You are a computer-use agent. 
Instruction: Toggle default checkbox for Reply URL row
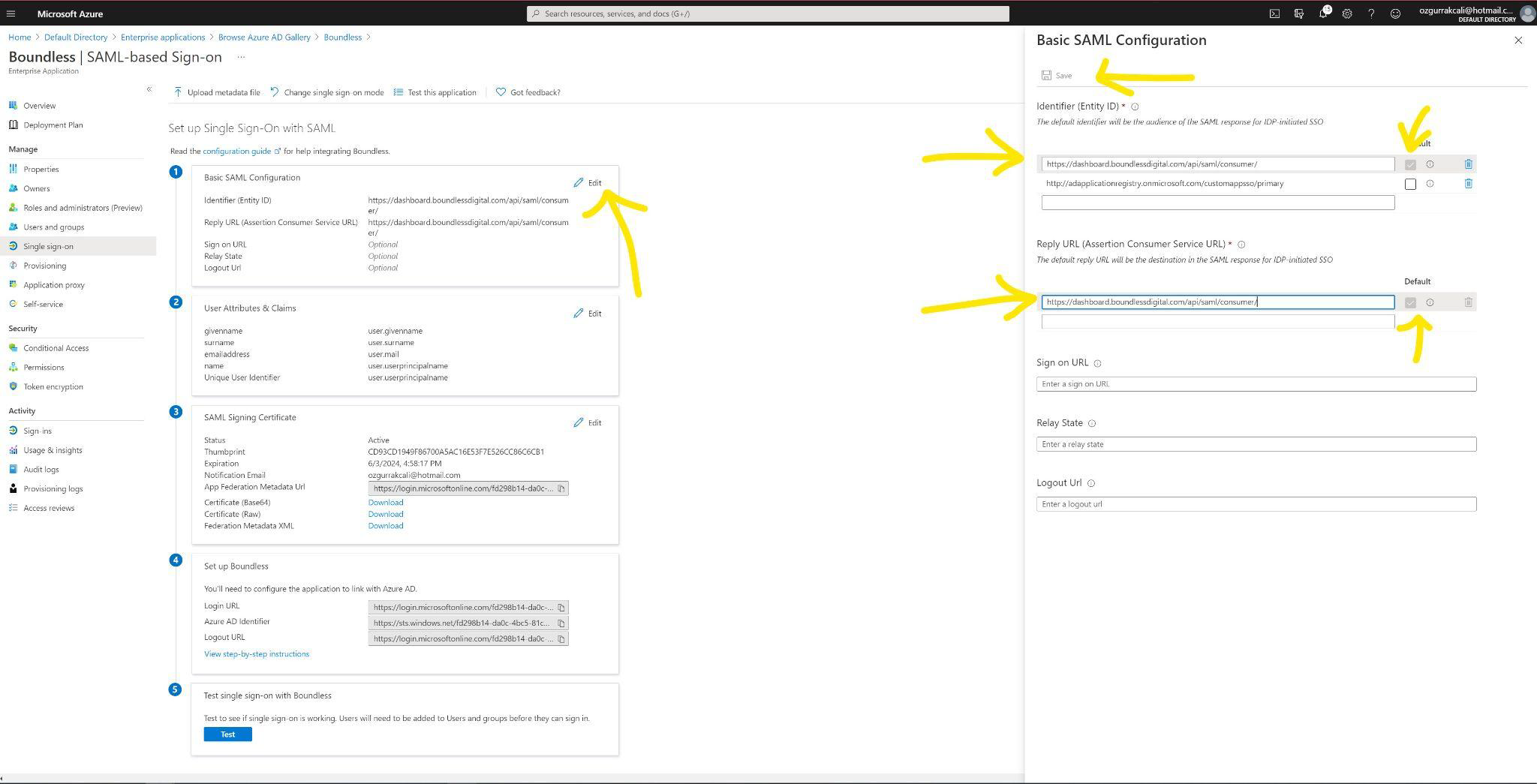pyautogui.click(x=1410, y=302)
